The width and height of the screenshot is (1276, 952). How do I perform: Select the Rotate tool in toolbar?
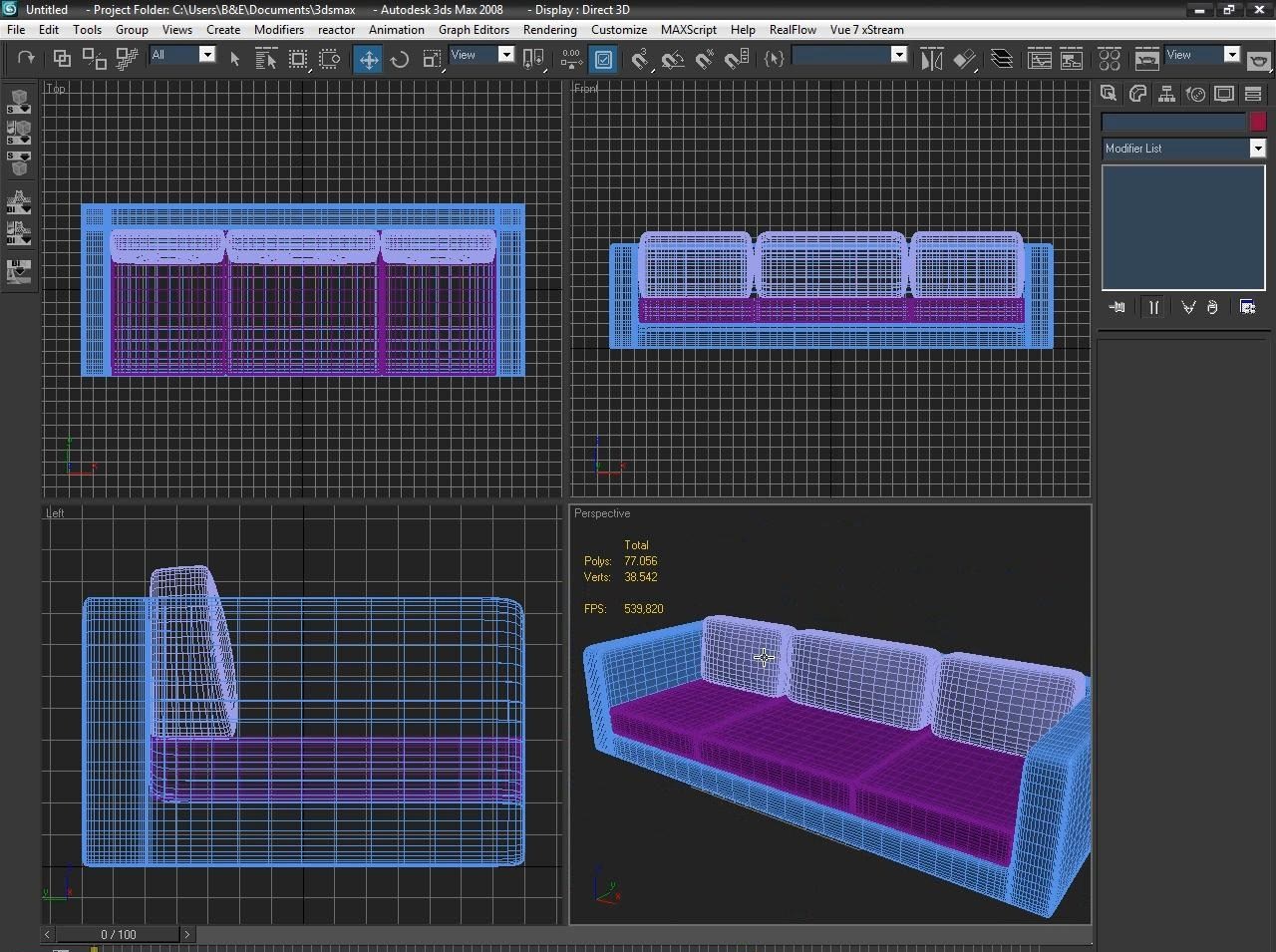point(400,60)
